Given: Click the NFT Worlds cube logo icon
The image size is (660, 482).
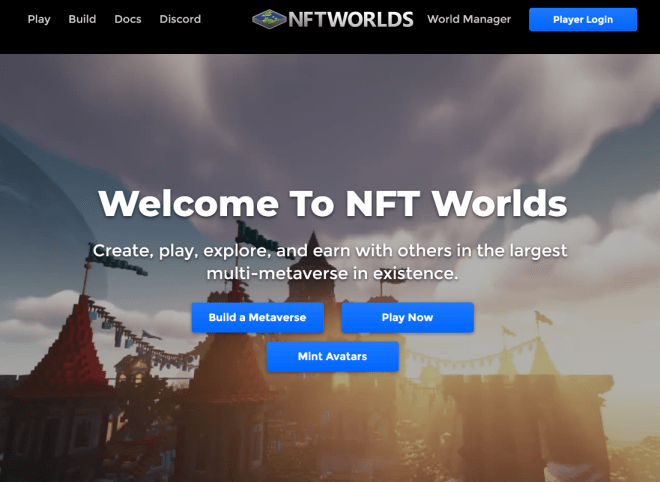Looking at the screenshot, I should (269, 19).
